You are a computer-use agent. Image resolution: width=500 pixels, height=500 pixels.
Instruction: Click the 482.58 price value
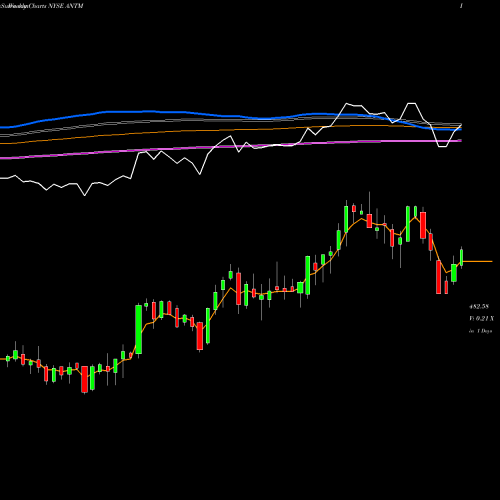[x=479, y=306]
